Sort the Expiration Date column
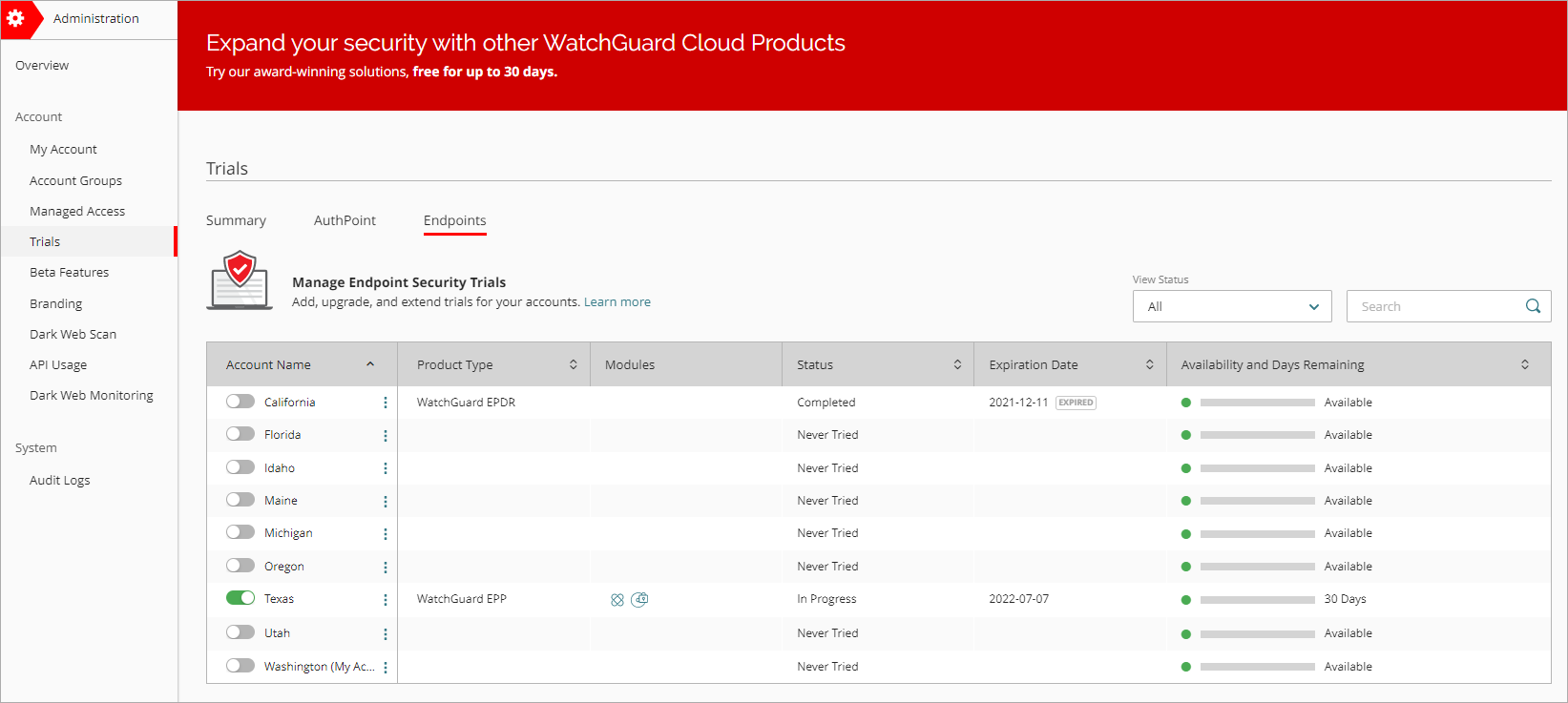 (1149, 364)
